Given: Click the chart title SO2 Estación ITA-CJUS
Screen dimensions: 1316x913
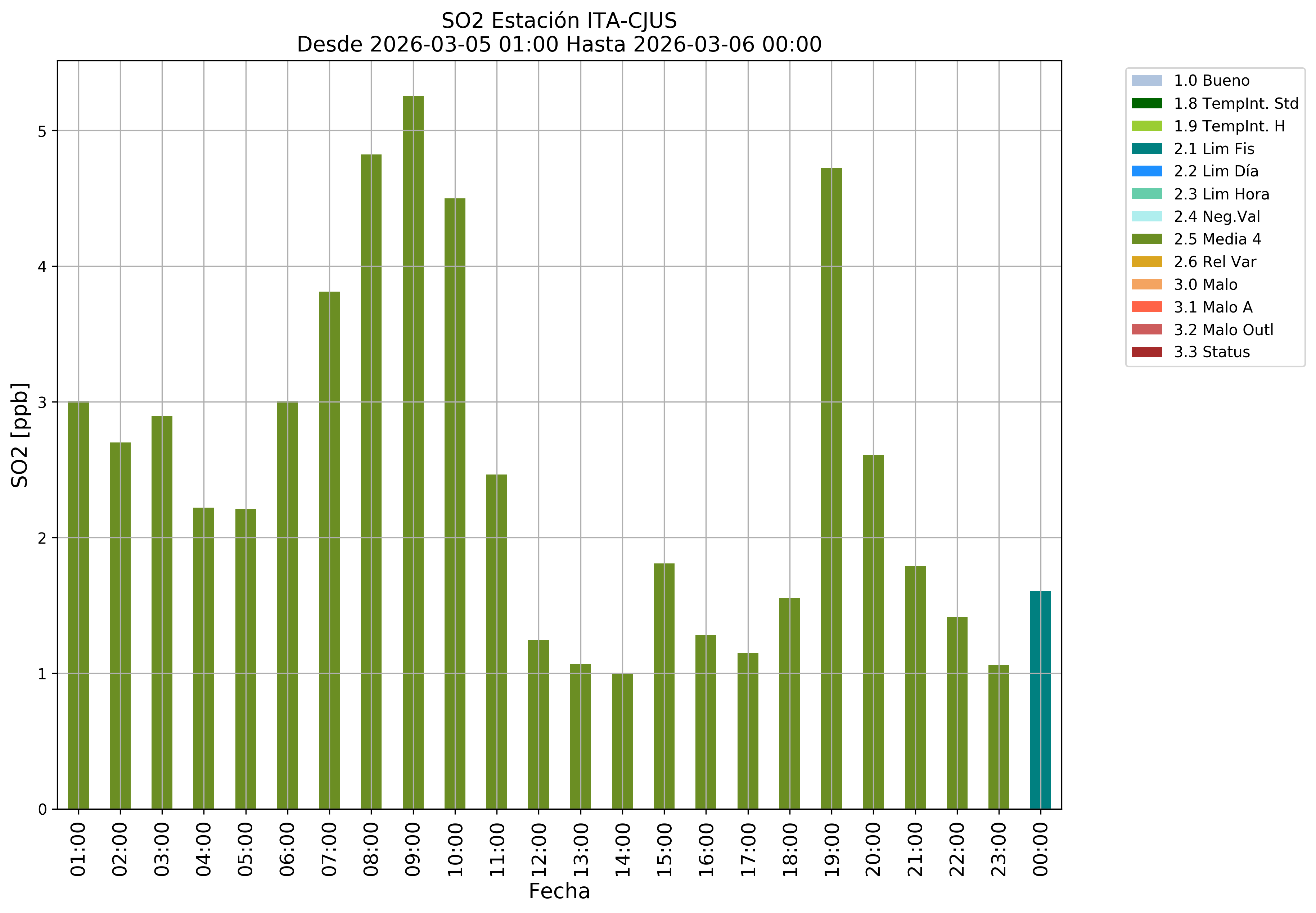Looking at the screenshot, I should [x=559, y=21].
